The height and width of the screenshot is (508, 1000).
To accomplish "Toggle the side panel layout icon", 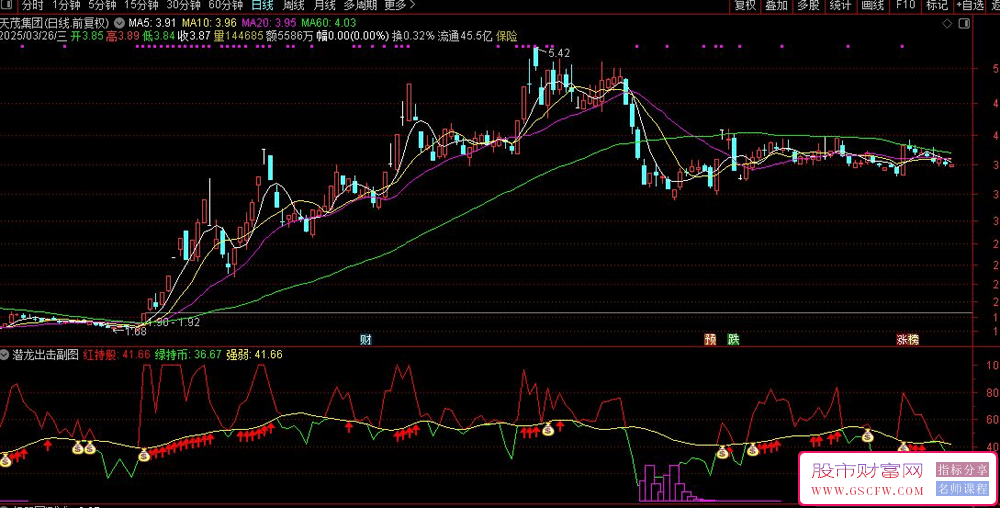I will [x=963, y=24].
